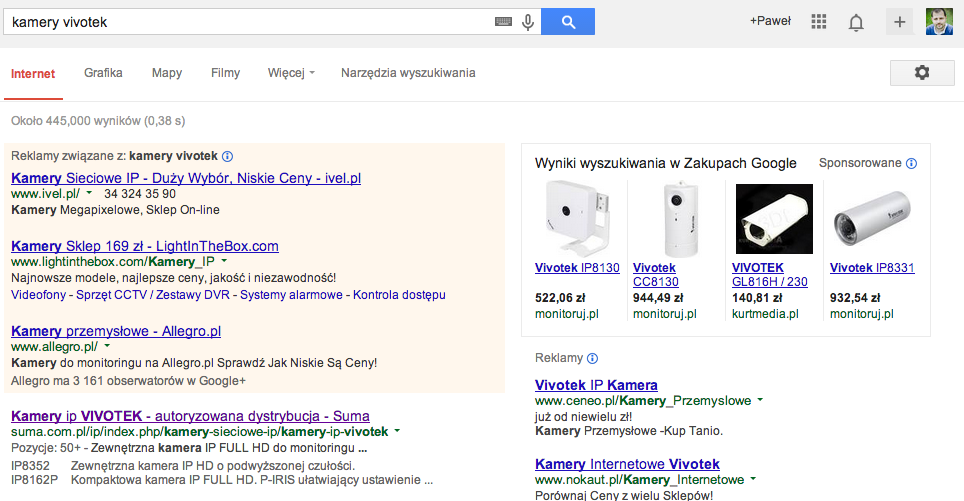Activate voice search microphone icon
The width and height of the screenshot is (964, 501).
pos(527,22)
